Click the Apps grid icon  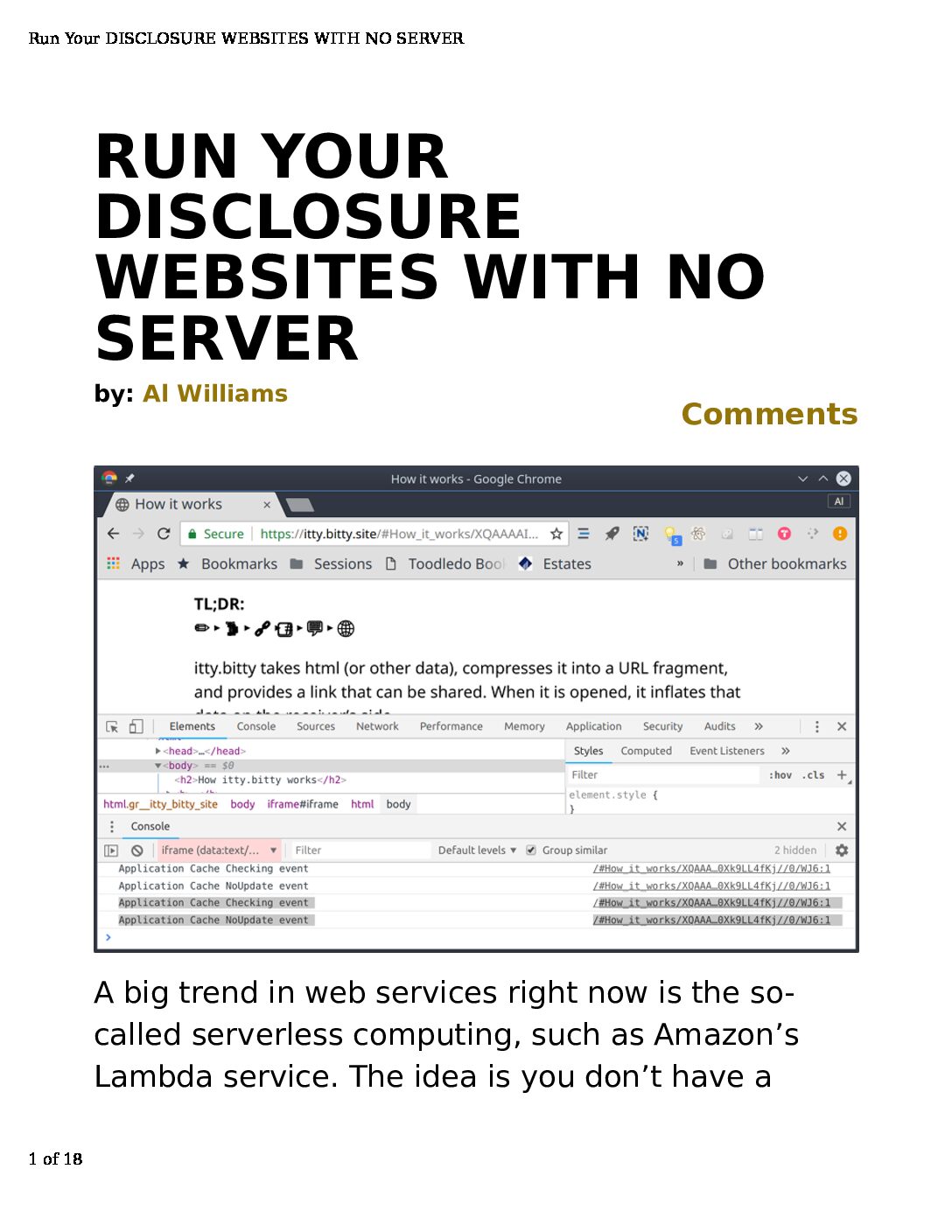pyautogui.click(x=113, y=563)
